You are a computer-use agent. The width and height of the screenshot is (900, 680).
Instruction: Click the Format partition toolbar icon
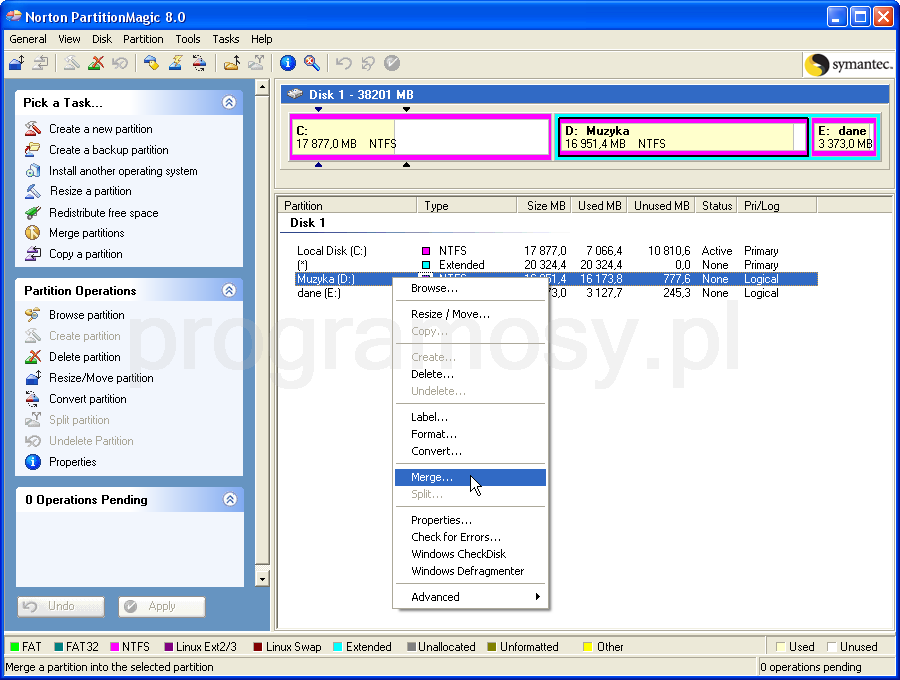pos(175,63)
